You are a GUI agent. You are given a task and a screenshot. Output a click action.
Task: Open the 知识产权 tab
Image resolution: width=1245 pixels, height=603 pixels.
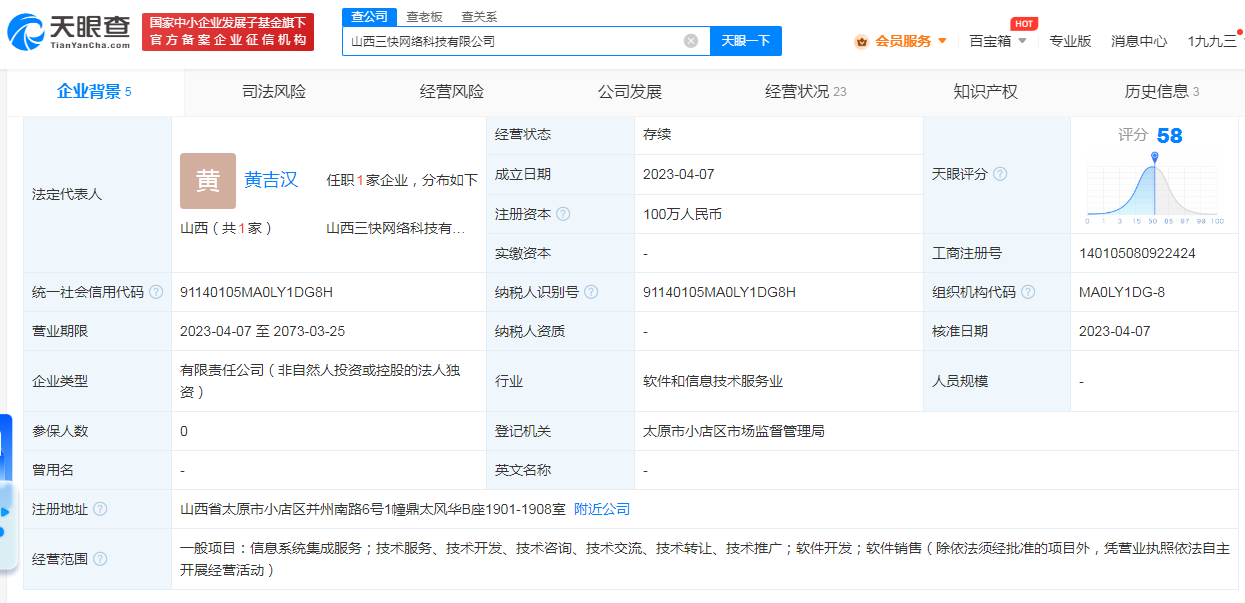(x=986, y=91)
